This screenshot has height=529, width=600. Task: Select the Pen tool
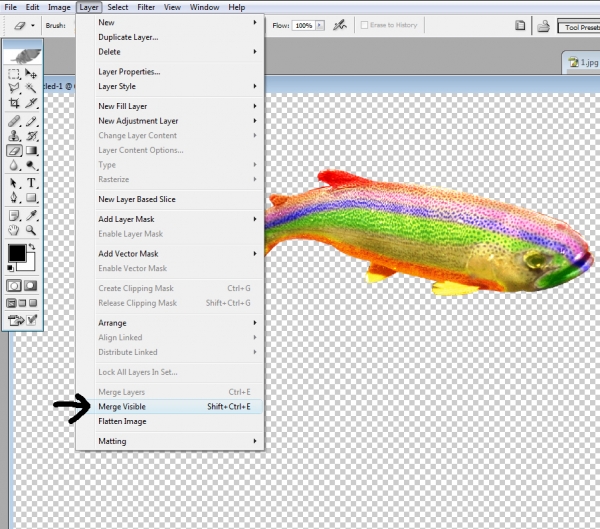(x=14, y=198)
